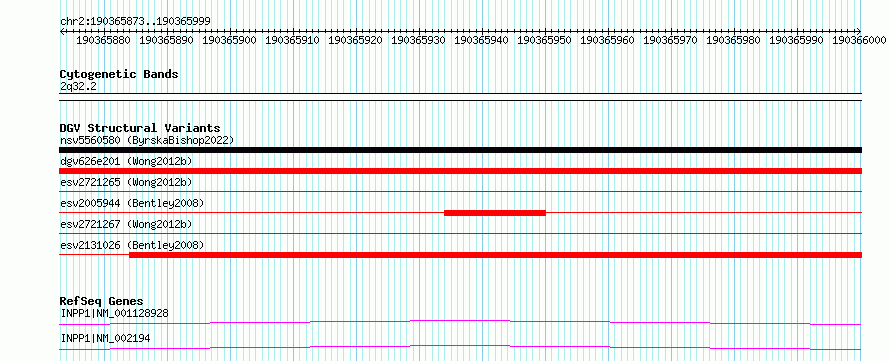The image size is (890, 361).
Task: Click ruler position 190365960
Action: [x=607, y=40]
